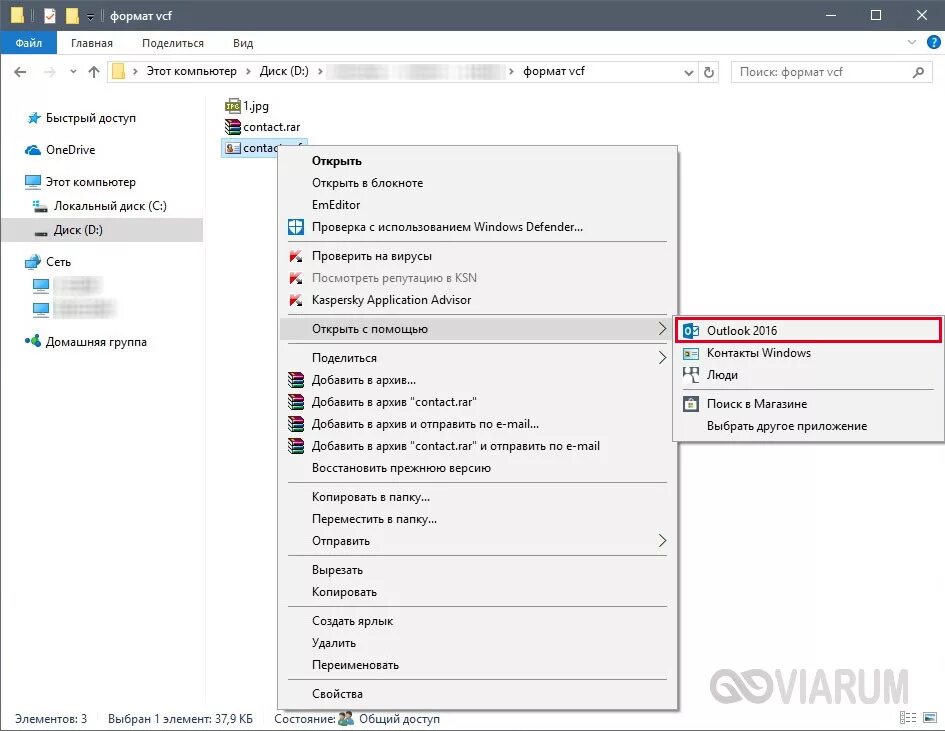The image size is (945, 731).
Task: Go back with the back arrow
Action: [20, 72]
